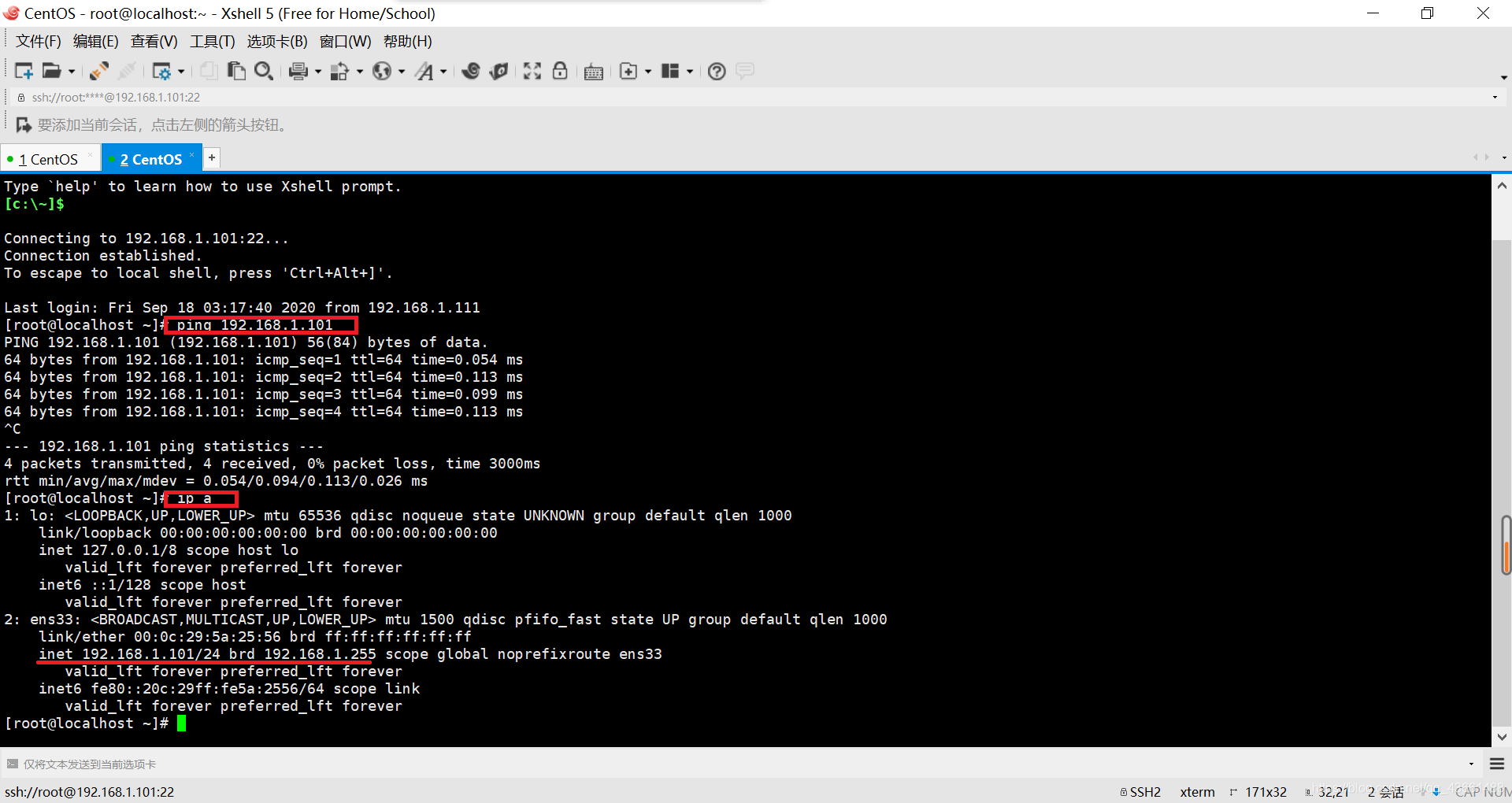Click the SSH2 status bar indicator
Screen dimensions: 1512x803
pos(1140,792)
